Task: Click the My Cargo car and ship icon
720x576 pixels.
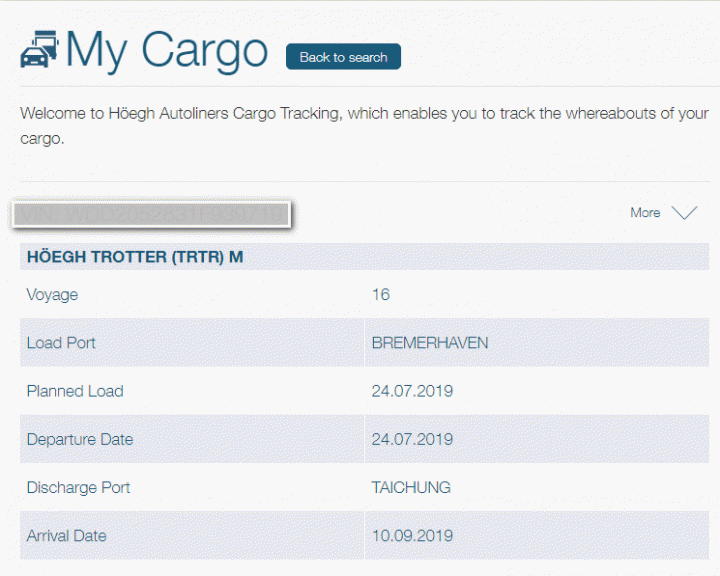Action: 40,49
